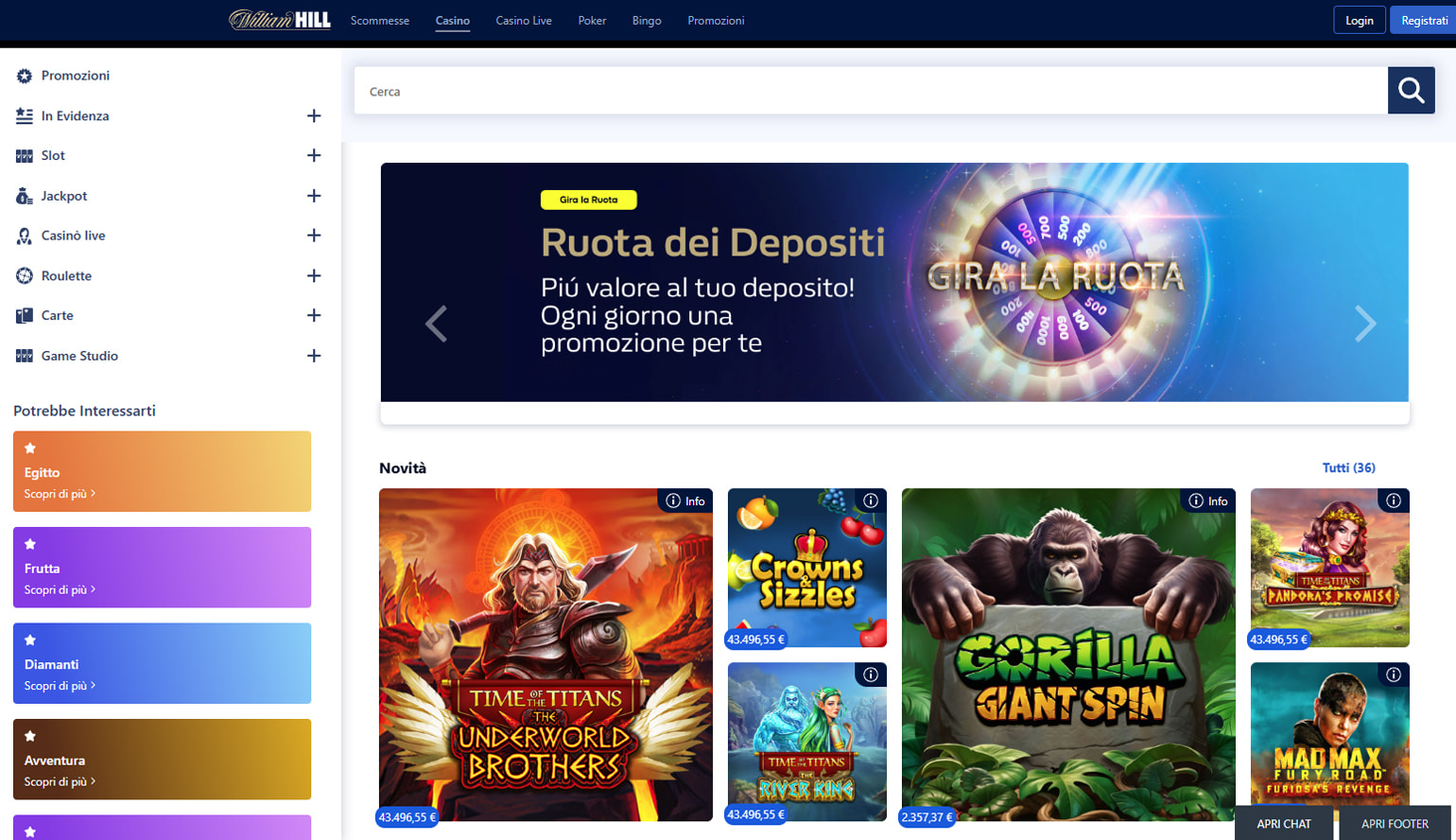Viewport: 1456px width, 840px height.
Task: Switch to the Poker tab
Action: pos(592,20)
